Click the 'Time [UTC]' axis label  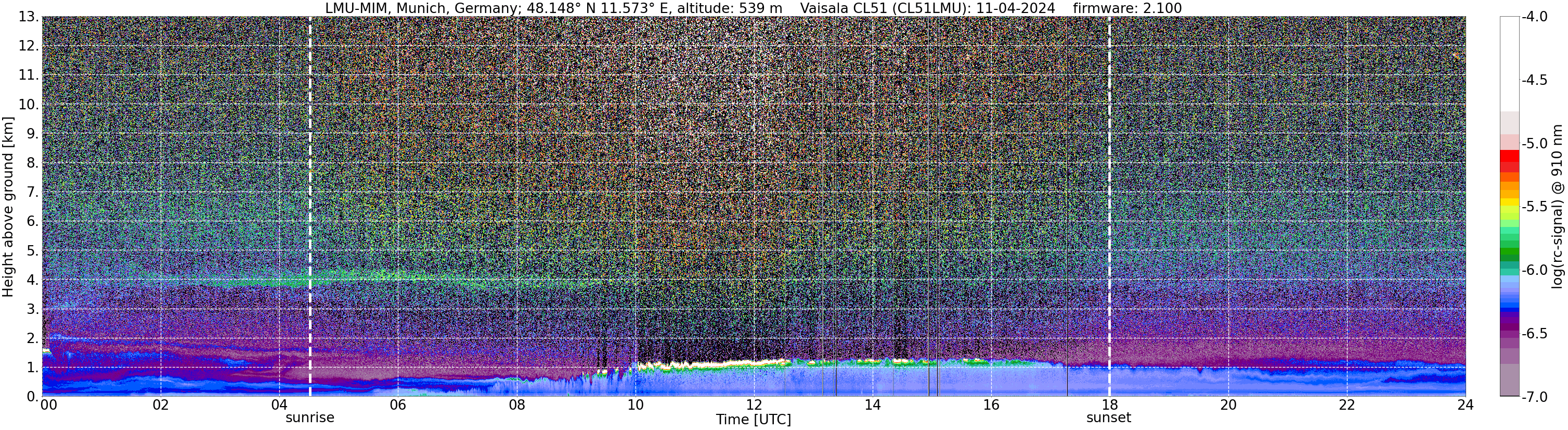pyautogui.click(x=754, y=420)
